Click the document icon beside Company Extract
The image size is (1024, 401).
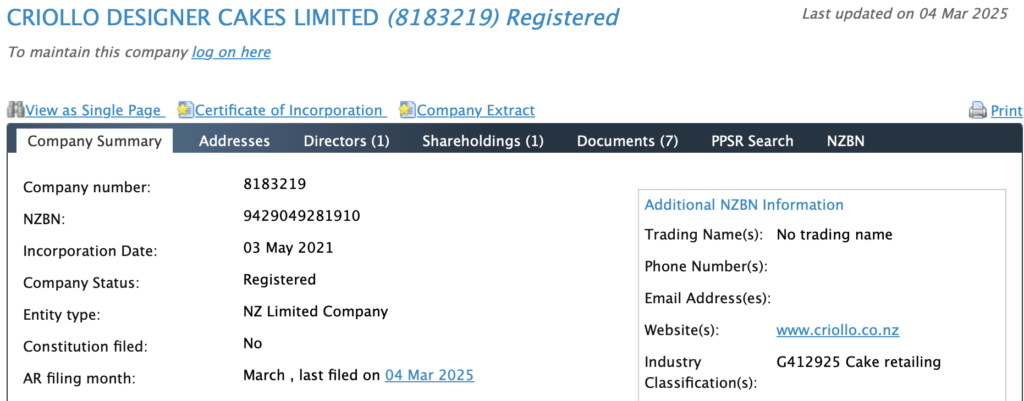click(408, 110)
